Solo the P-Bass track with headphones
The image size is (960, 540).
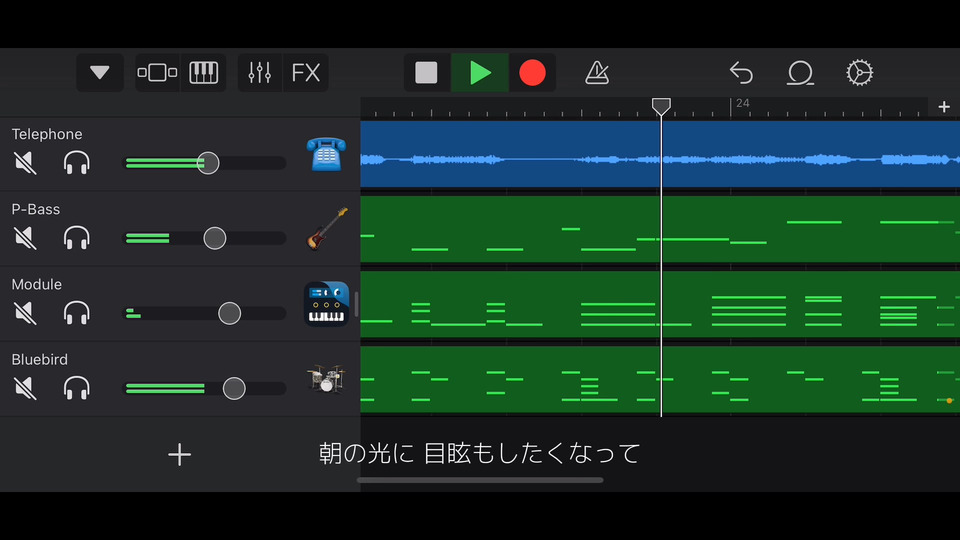[x=77, y=238]
